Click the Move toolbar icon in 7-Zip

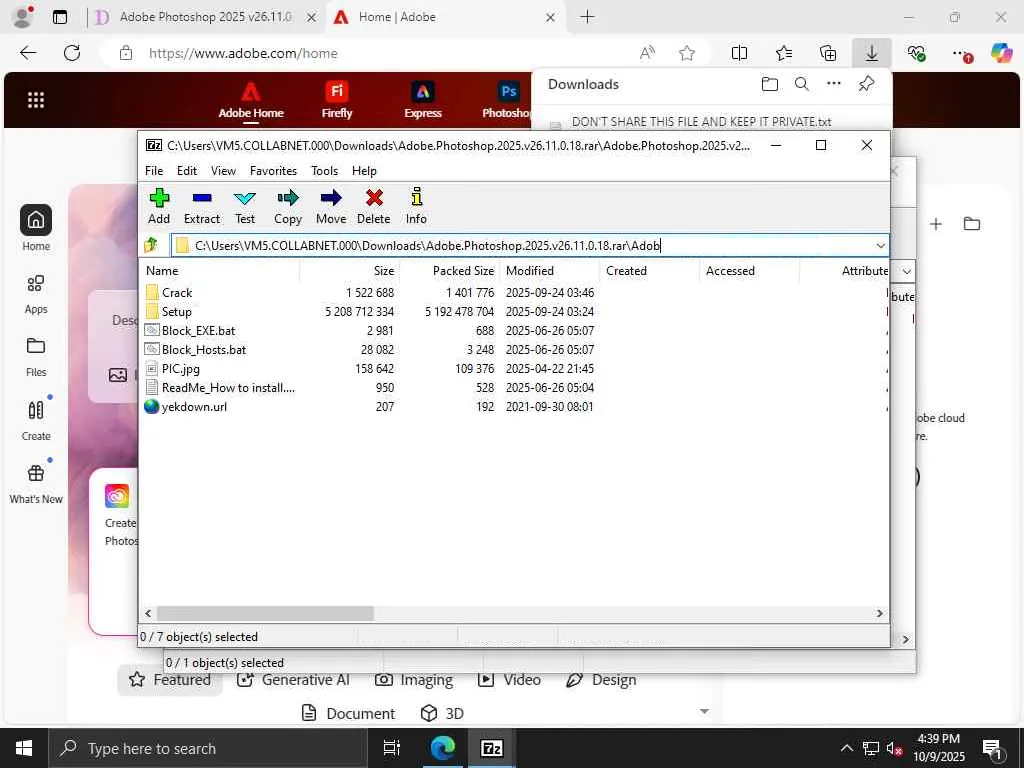tap(331, 206)
